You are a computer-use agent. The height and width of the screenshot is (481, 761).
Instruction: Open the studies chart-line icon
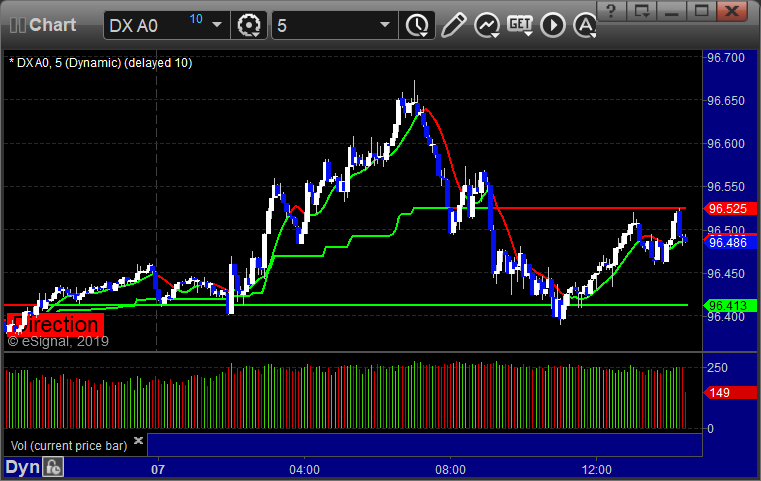487,25
